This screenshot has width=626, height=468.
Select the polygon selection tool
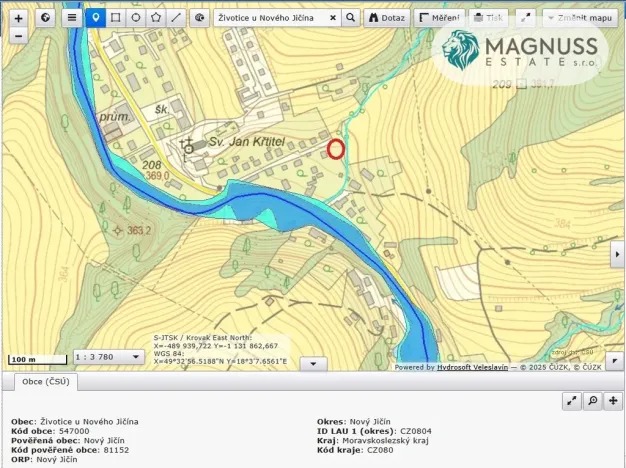156,18
